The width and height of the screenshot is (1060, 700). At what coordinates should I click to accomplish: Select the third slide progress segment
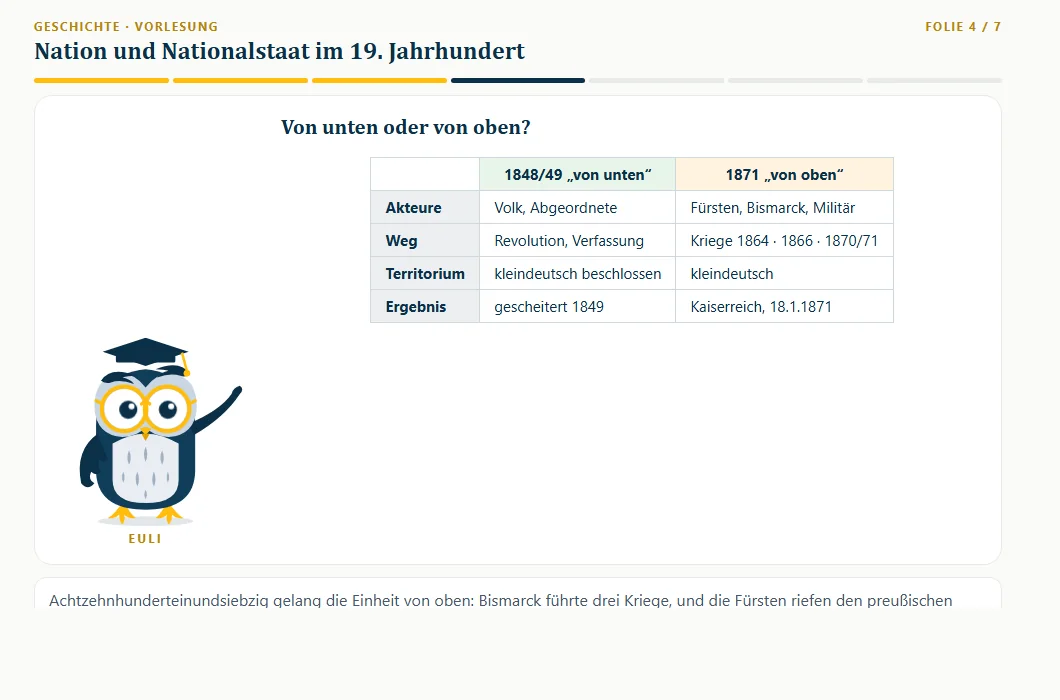point(379,80)
